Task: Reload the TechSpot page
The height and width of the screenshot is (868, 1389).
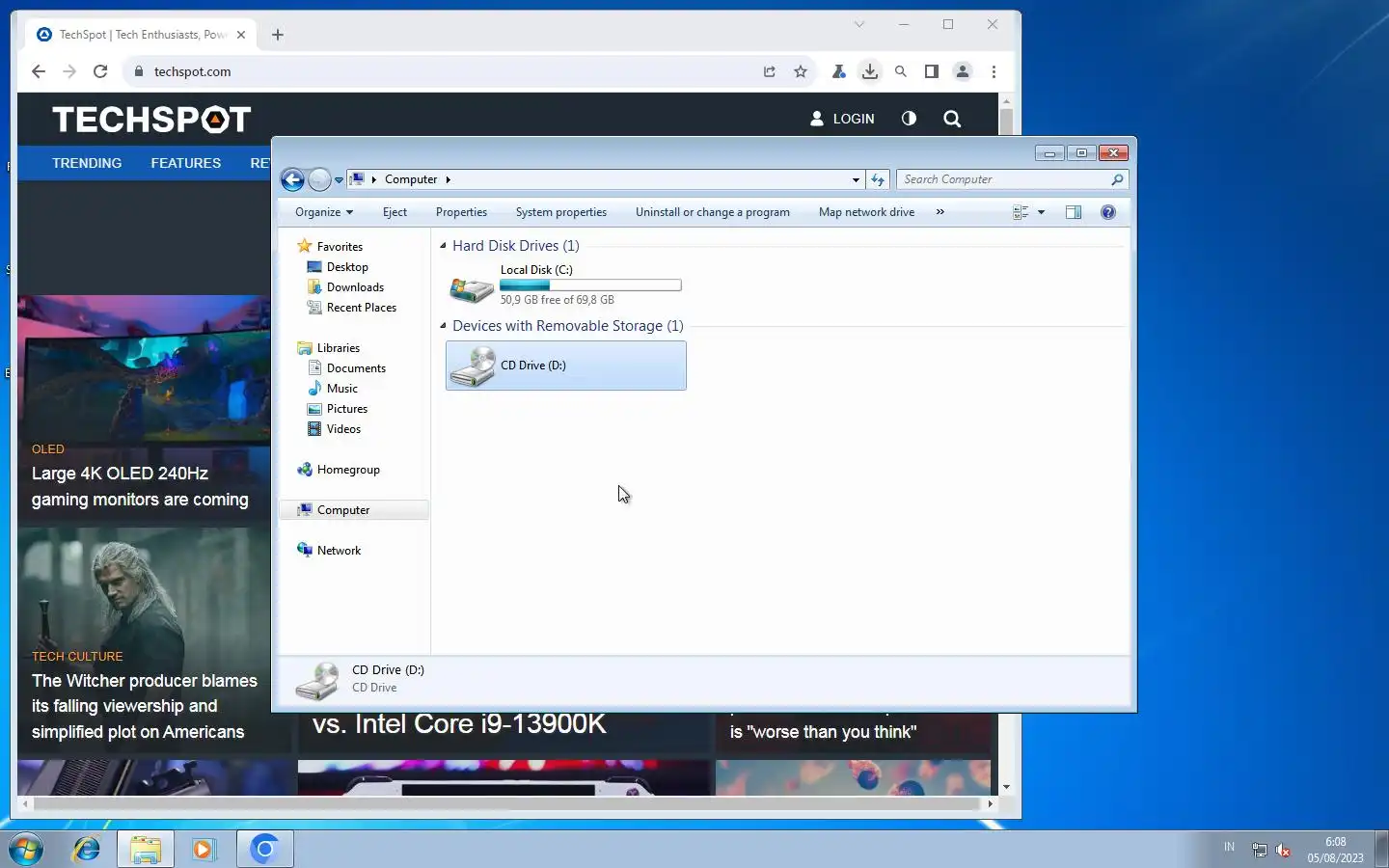Action: (x=100, y=71)
